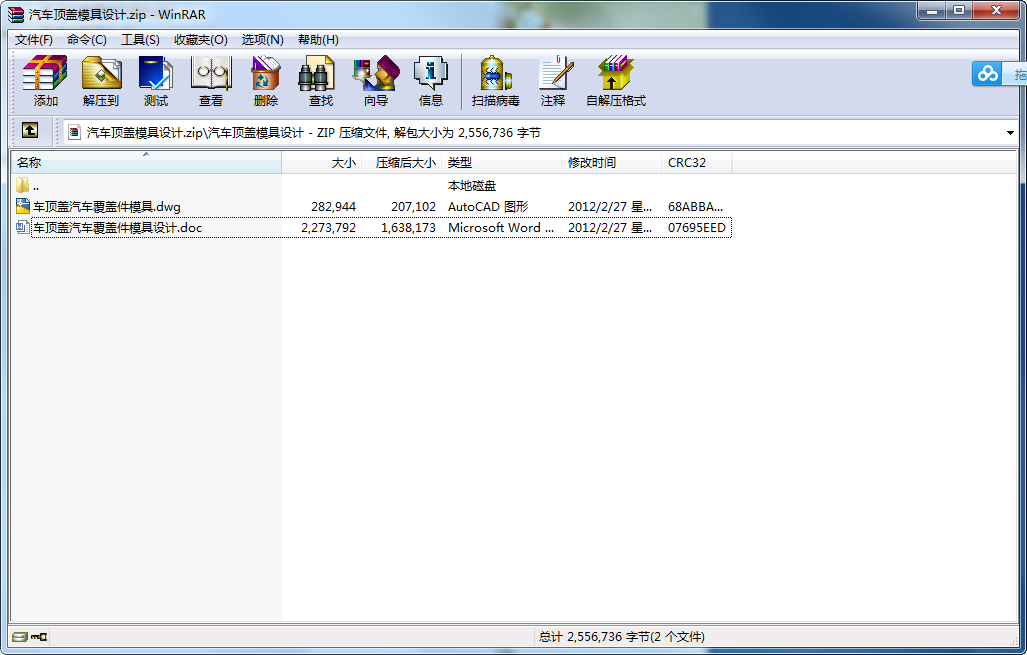
Task: Click the 解压到 (Extract To) icon
Action: tap(101, 81)
